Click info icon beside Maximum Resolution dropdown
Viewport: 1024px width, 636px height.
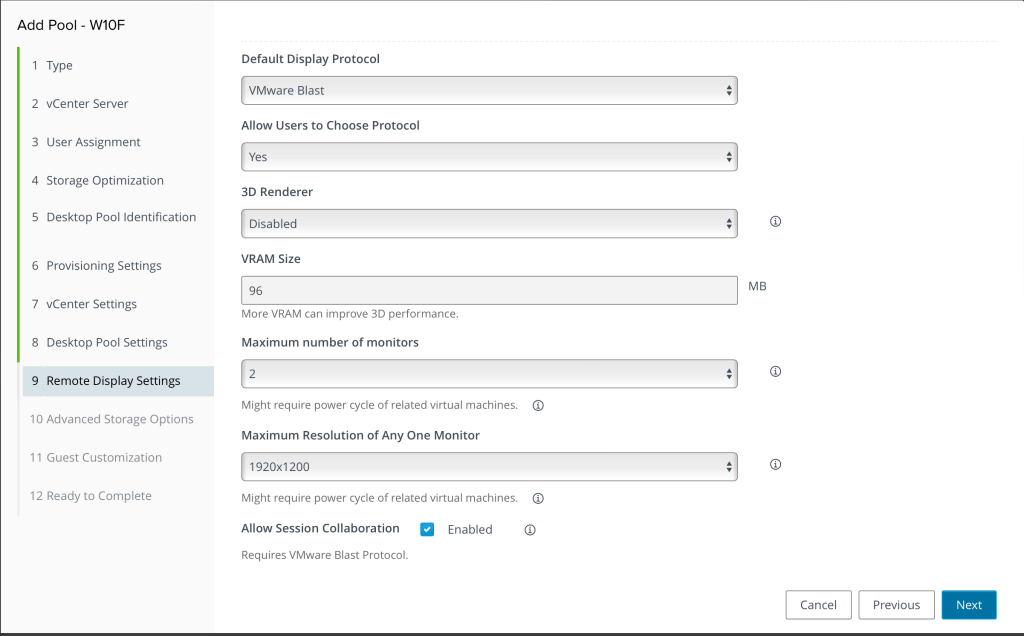(775, 464)
